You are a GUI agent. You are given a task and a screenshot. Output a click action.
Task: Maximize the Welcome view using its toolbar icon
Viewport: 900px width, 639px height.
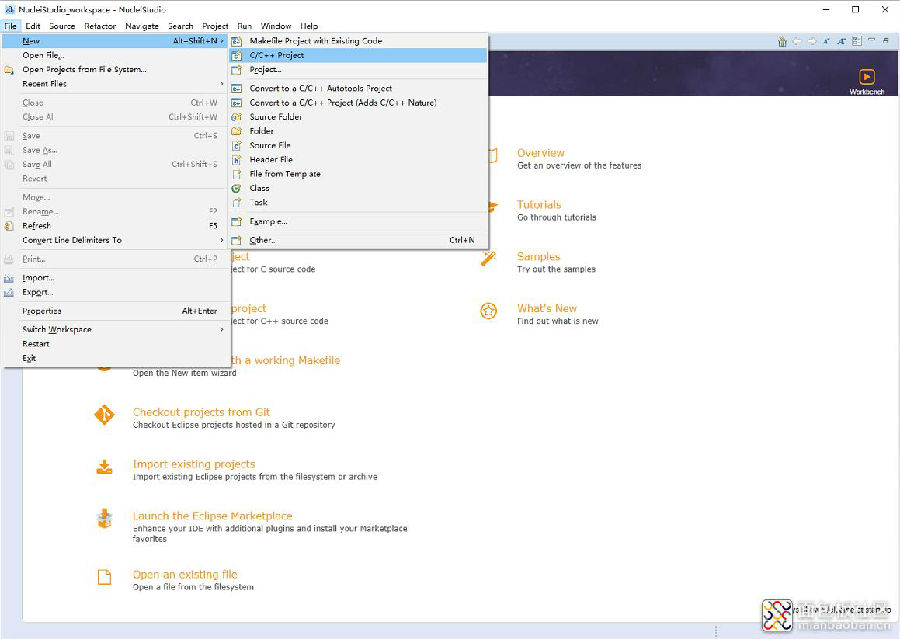(886, 40)
